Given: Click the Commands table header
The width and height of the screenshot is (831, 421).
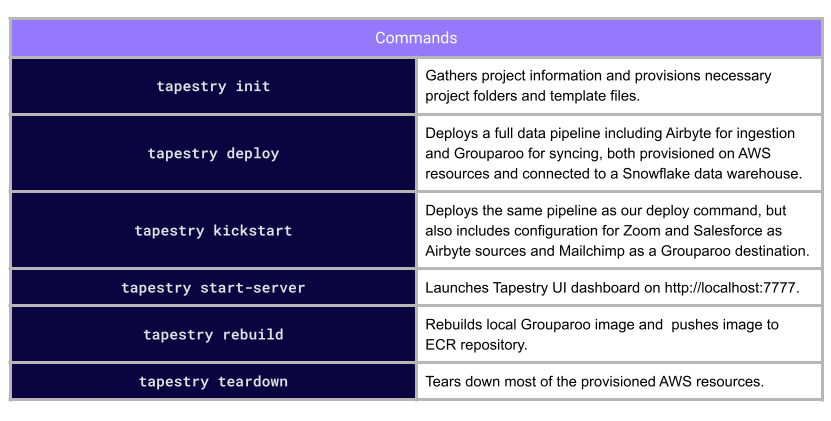Looking at the screenshot, I should click(x=416, y=38).
